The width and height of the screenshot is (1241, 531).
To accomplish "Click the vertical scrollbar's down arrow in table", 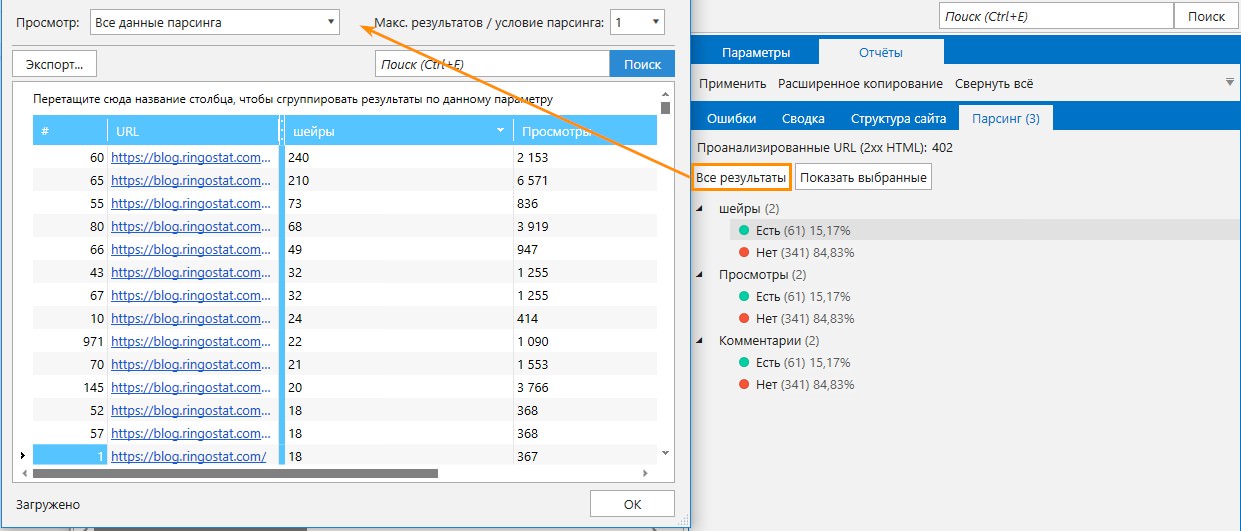I will coord(665,453).
